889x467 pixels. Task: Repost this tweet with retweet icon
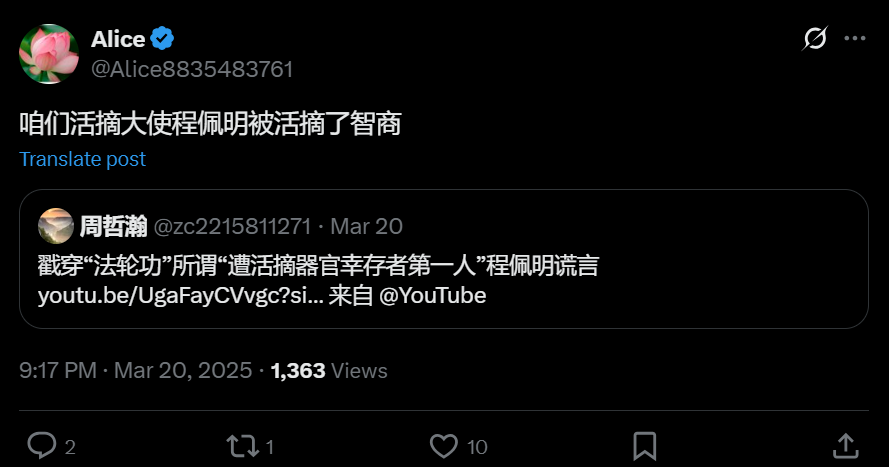coord(243,446)
